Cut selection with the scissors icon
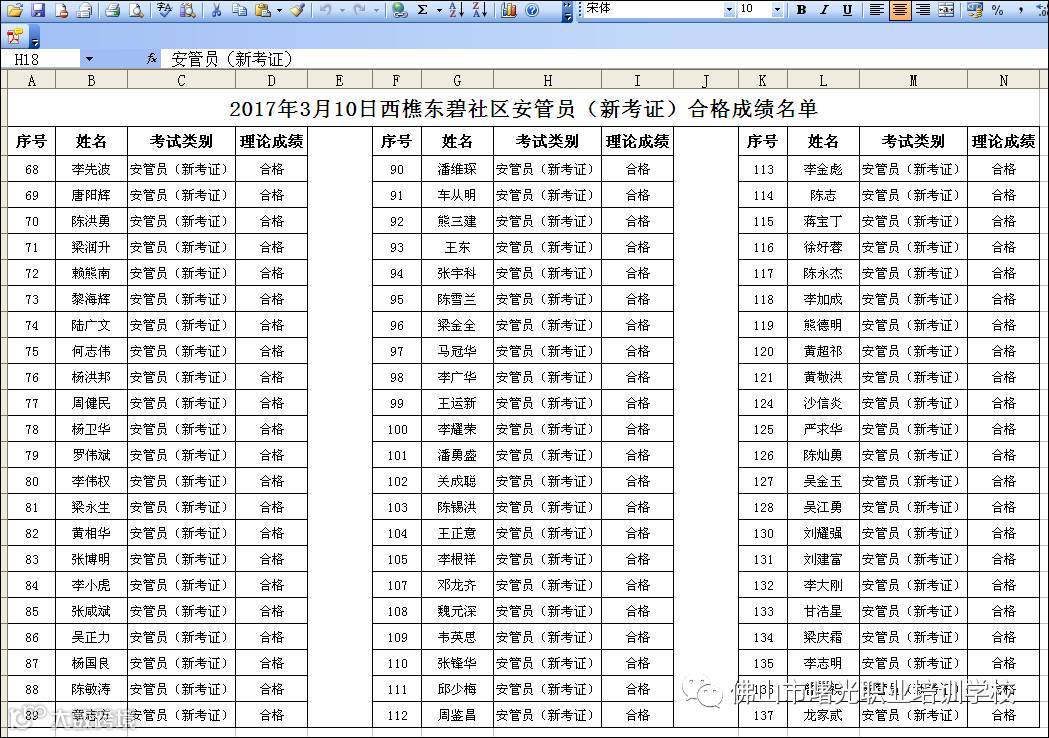Screen dimensions: 1049x738 [216, 9]
